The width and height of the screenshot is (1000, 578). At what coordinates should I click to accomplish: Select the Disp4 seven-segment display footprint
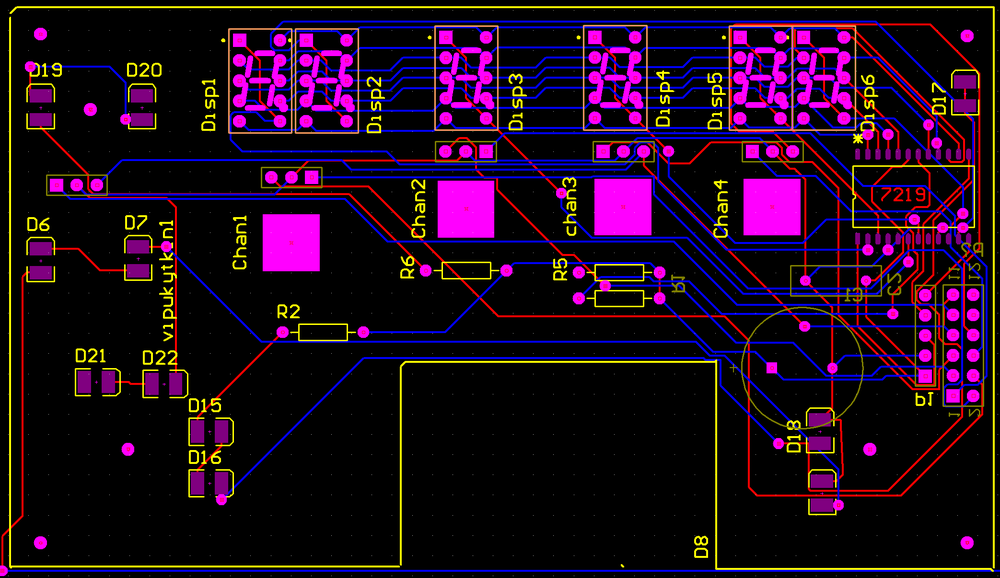pos(615,78)
